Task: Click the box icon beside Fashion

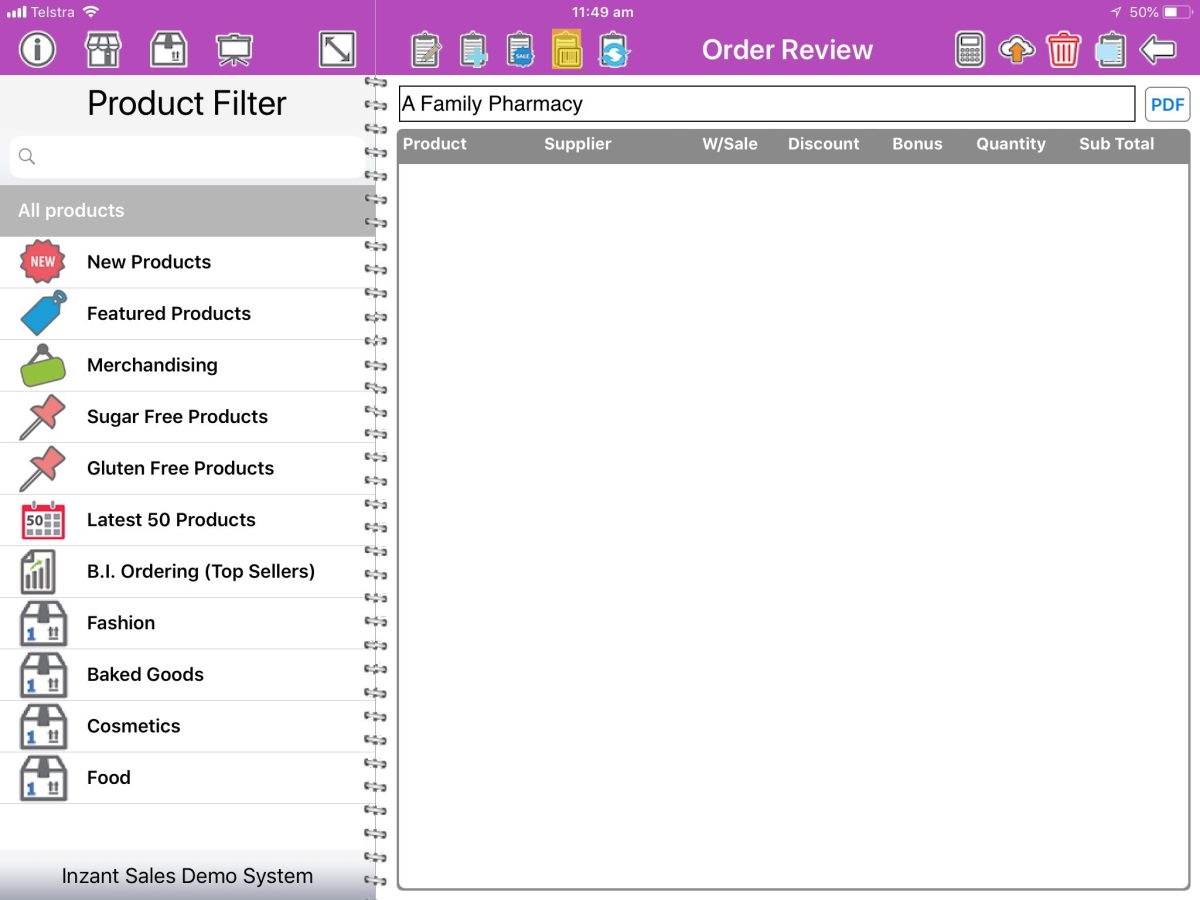Action: coord(44,623)
